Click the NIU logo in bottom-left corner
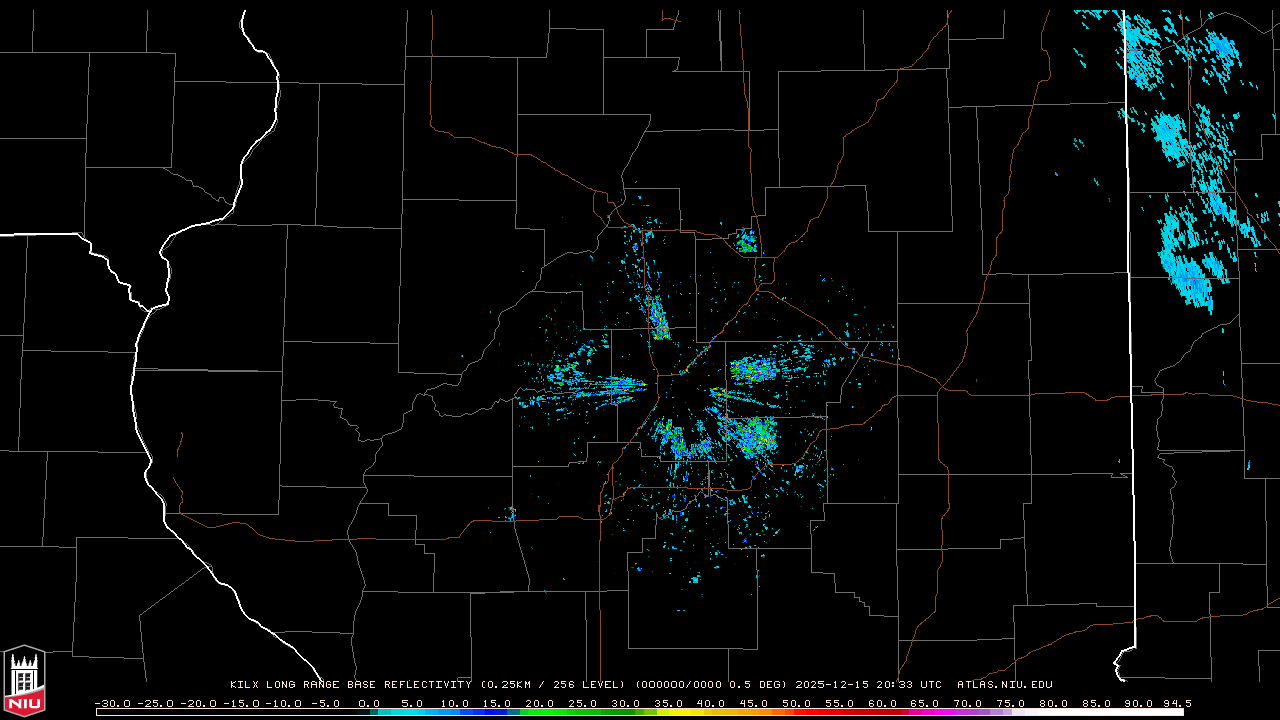 (x=24, y=682)
